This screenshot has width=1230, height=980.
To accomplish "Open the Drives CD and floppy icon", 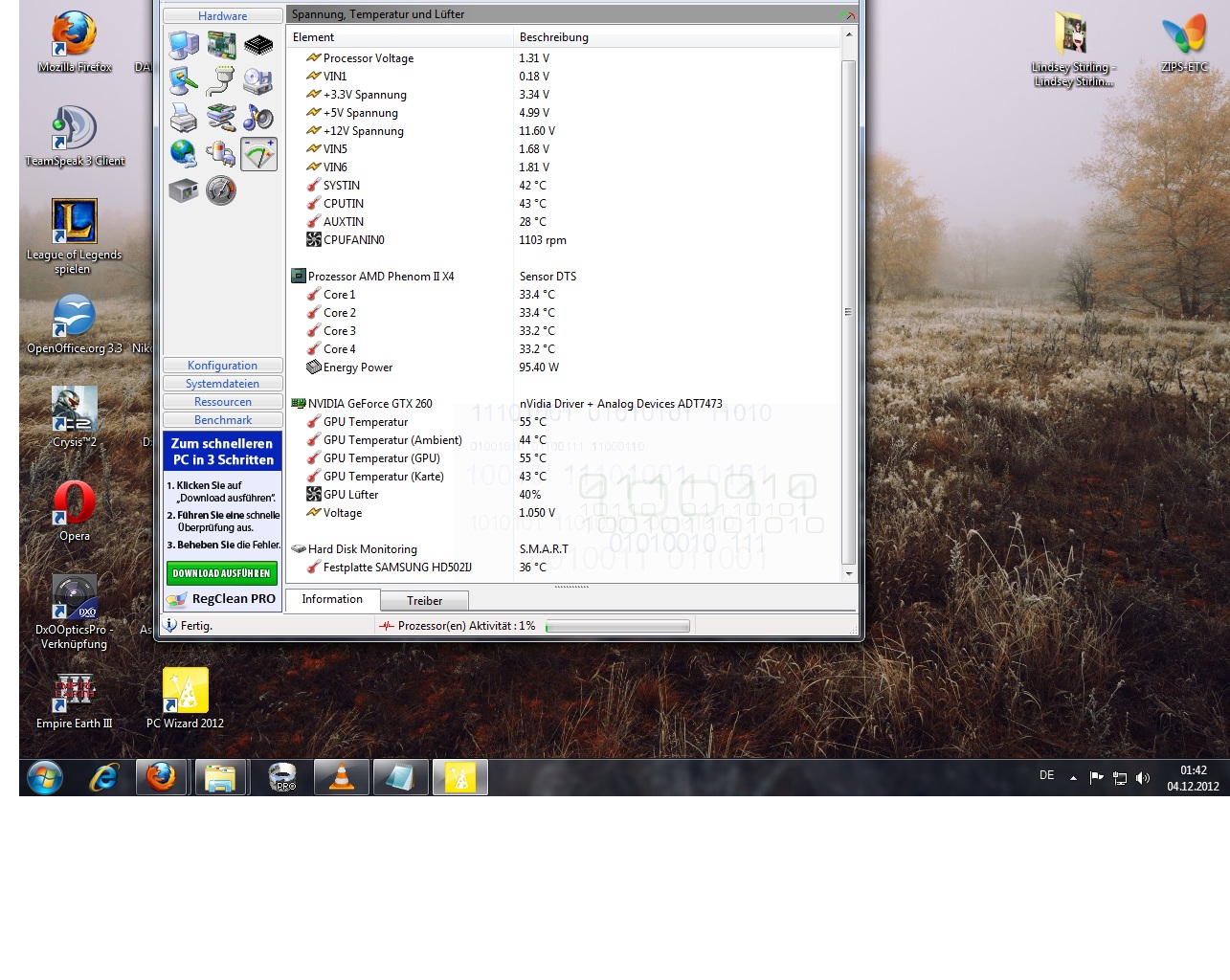I will click(258, 81).
